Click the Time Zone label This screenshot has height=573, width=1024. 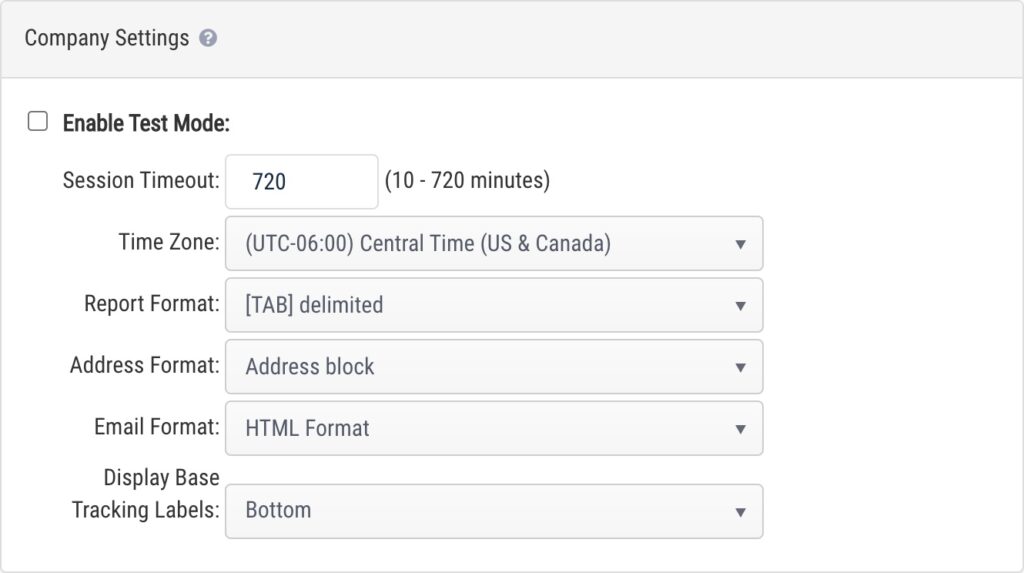(168, 242)
